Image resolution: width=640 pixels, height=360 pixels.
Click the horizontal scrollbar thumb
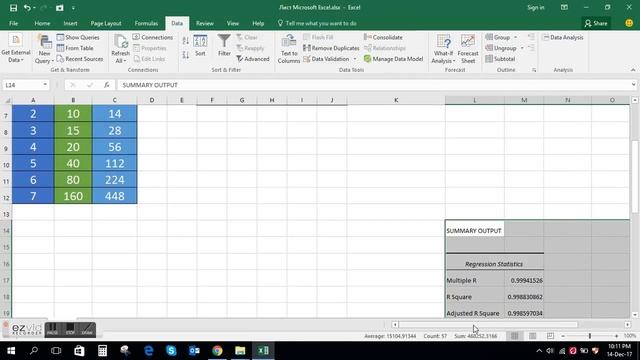[488, 324]
